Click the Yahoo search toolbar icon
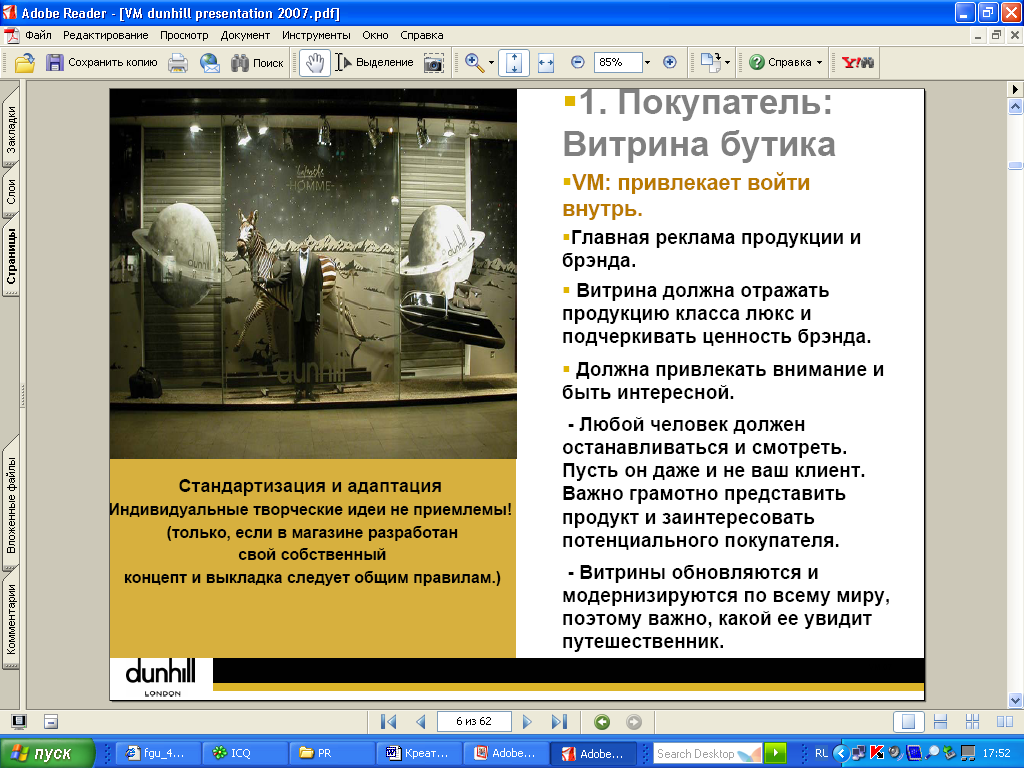The width and height of the screenshot is (1024, 768). (857, 63)
